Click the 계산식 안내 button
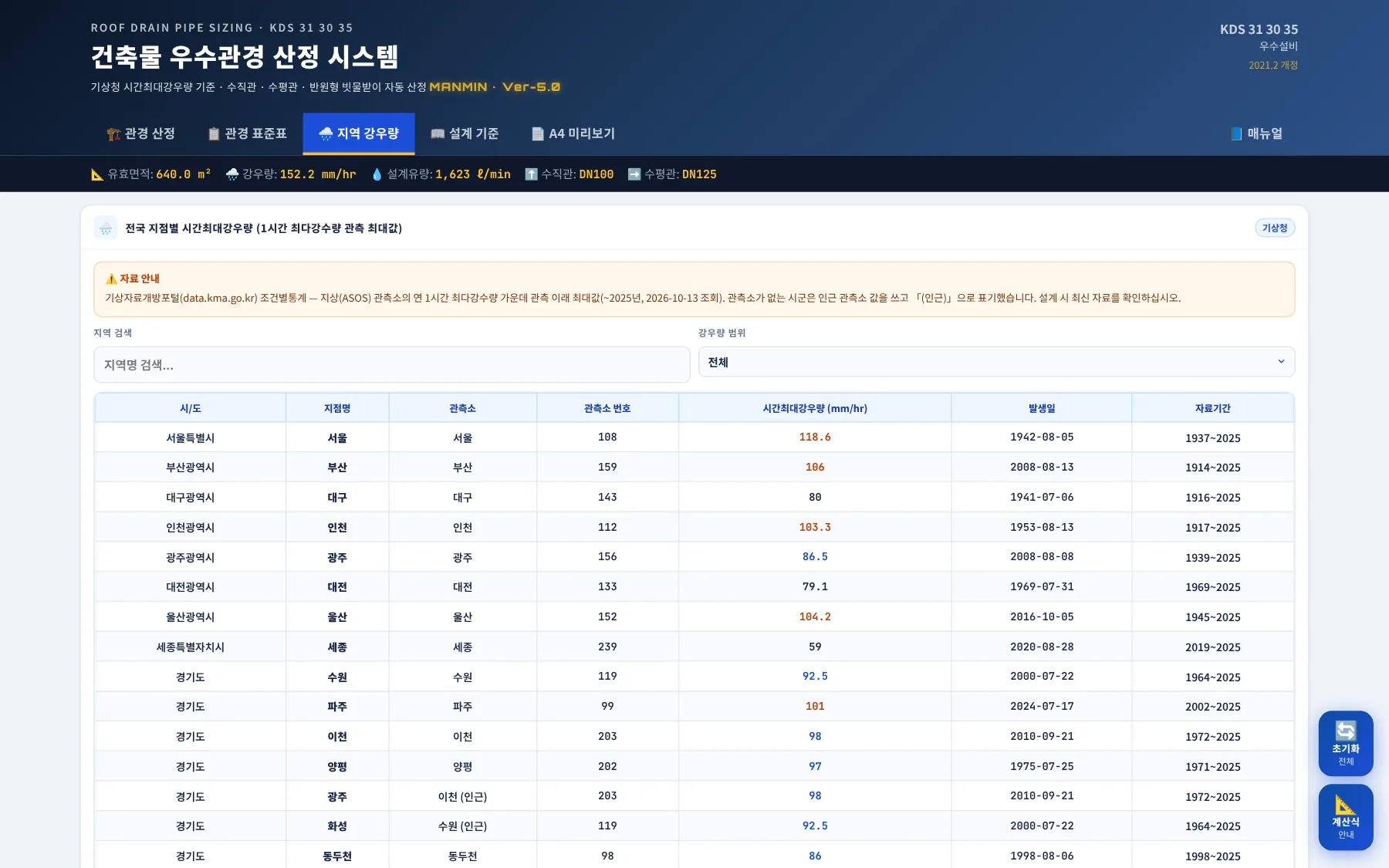The width and height of the screenshot is (1389, 868). coord(1346,817)
